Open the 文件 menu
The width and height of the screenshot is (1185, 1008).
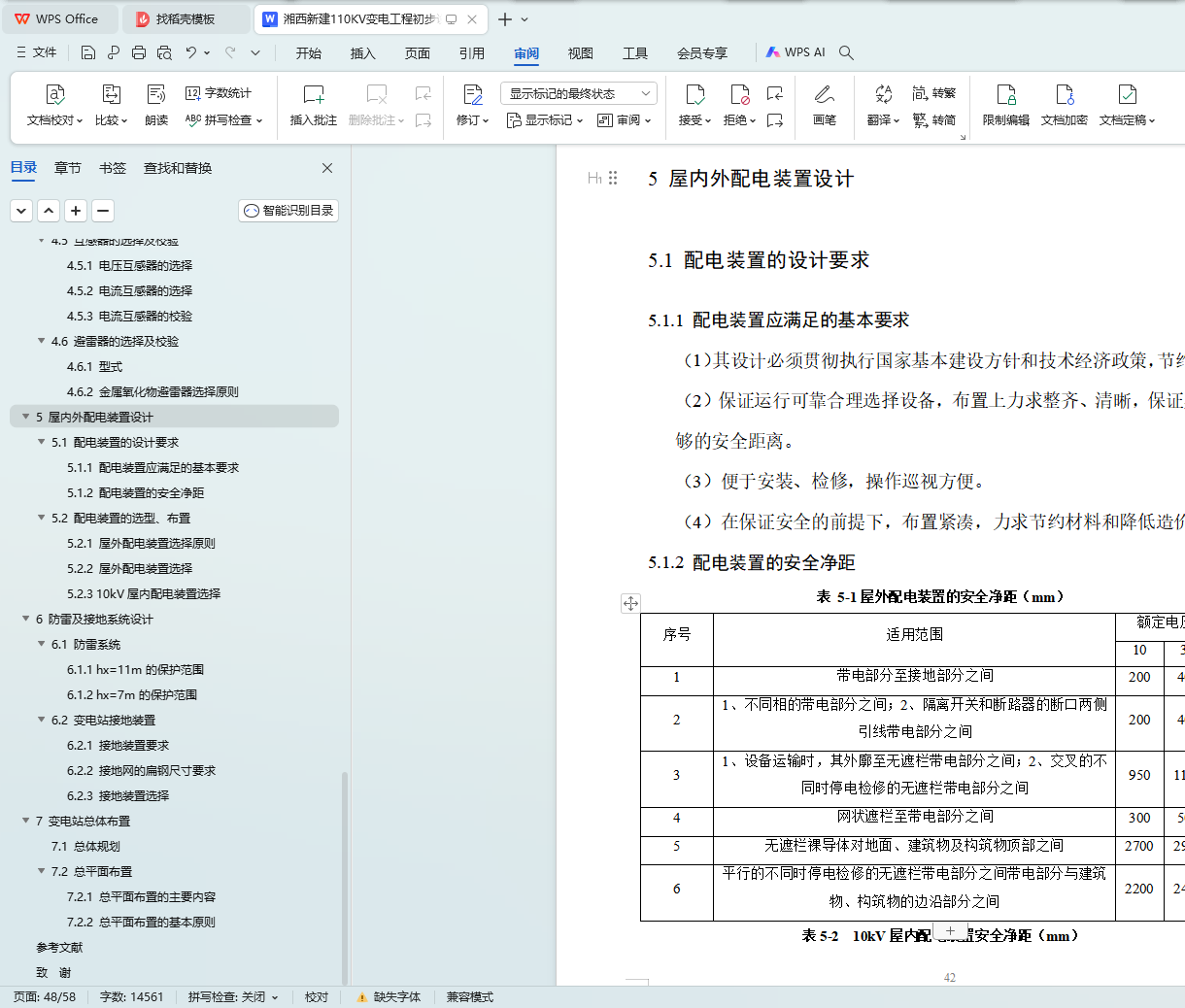click(37, 52)
